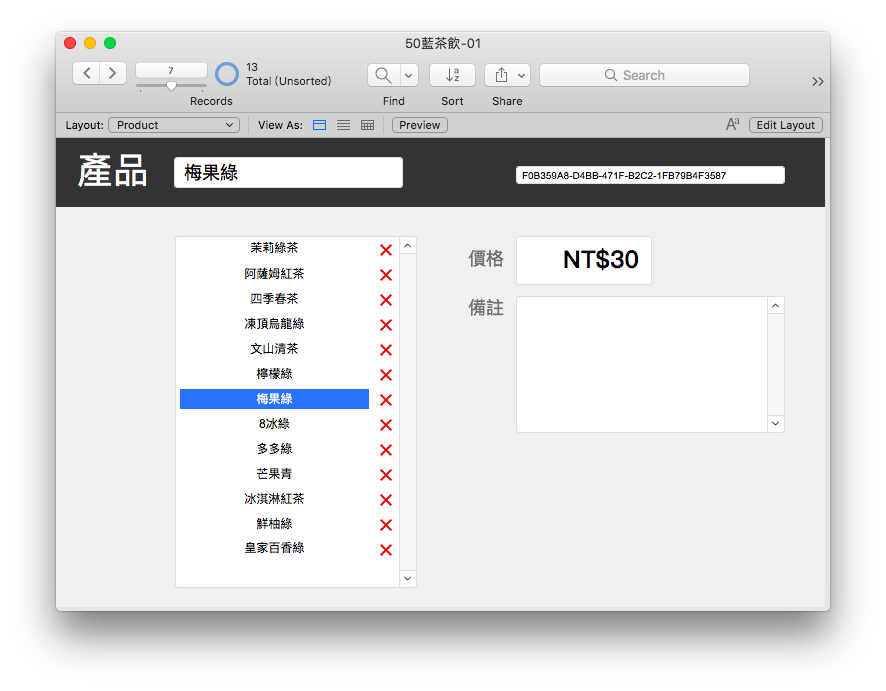The height and width of the screenshot is (691, 886).
Task: Delete the 阿薩姆紅茶 row with red X
Action: click(386, 275)
